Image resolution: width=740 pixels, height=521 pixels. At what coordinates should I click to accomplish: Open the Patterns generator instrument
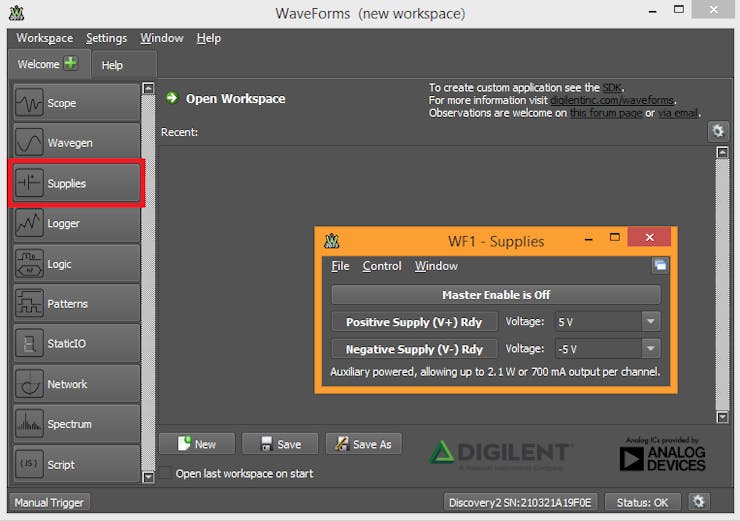click(x=76, y=303)
